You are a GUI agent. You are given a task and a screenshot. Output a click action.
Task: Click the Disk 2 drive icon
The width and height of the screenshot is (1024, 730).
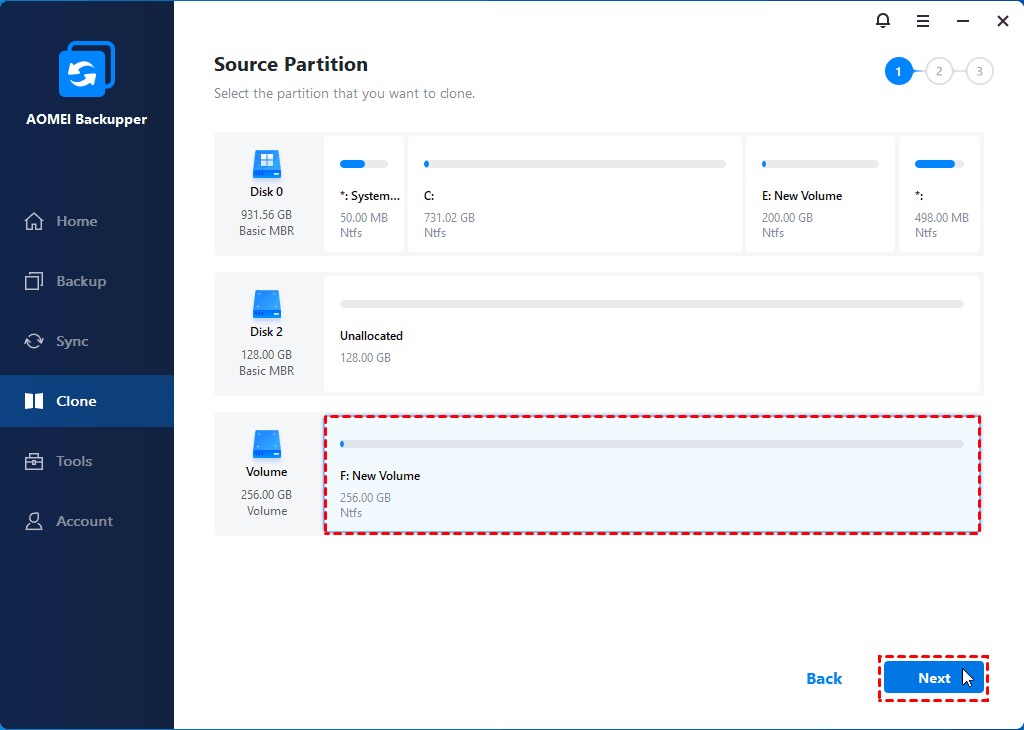[266, 304]
